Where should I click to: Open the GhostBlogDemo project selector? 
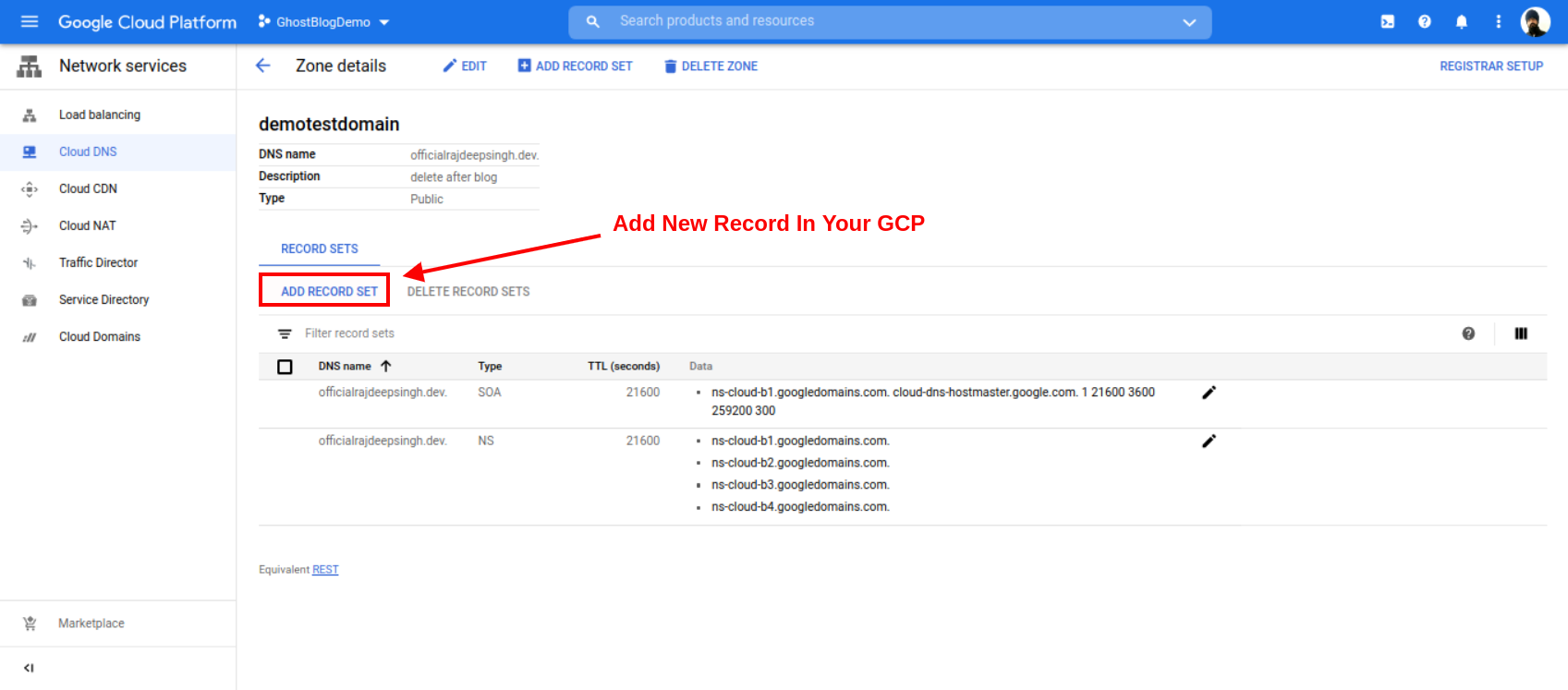pos(324,22)
